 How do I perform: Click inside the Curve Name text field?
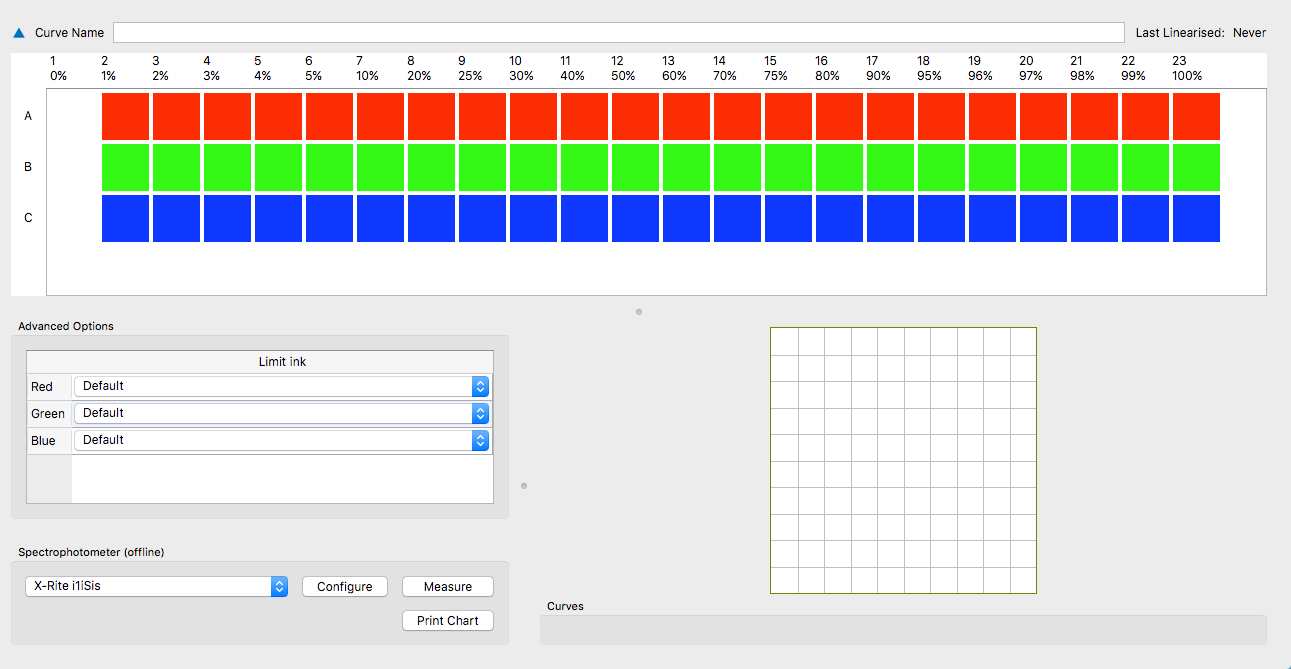620,32
